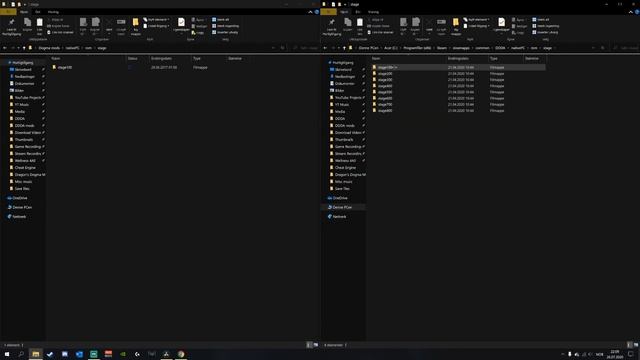This screenshot has height=360, width=640.
Task: Open the taskbar clock
Action: click(615, 354)
